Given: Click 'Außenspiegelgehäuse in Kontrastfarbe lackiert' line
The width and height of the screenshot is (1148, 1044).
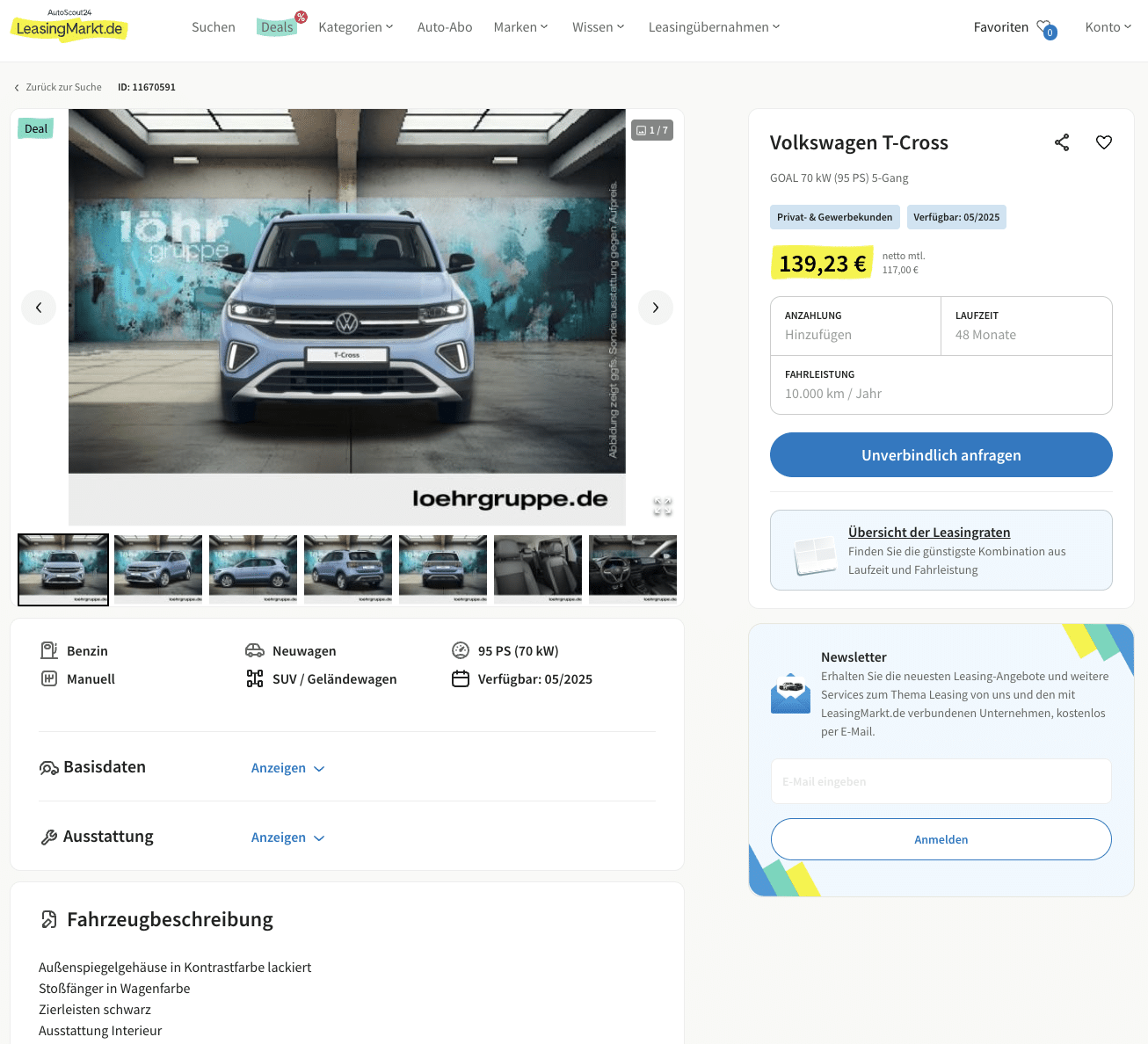Looking at the screenshot, I should [175, 968].
